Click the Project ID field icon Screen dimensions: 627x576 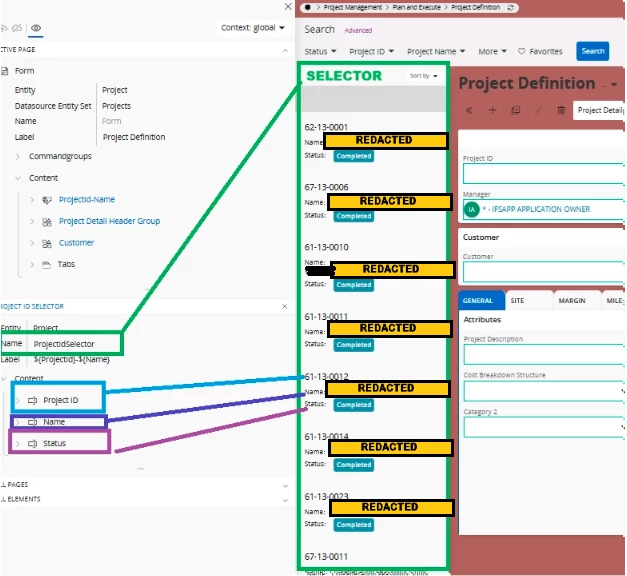coord(32,400)
